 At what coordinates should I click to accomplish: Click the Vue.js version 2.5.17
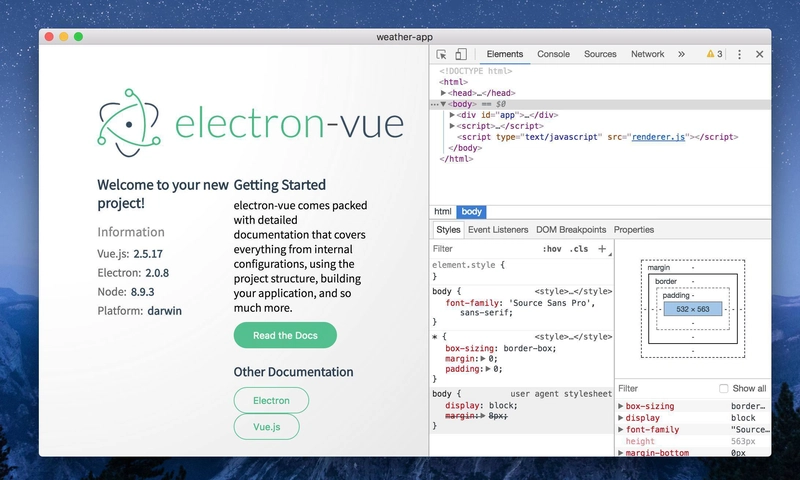[x=148, y=254]
